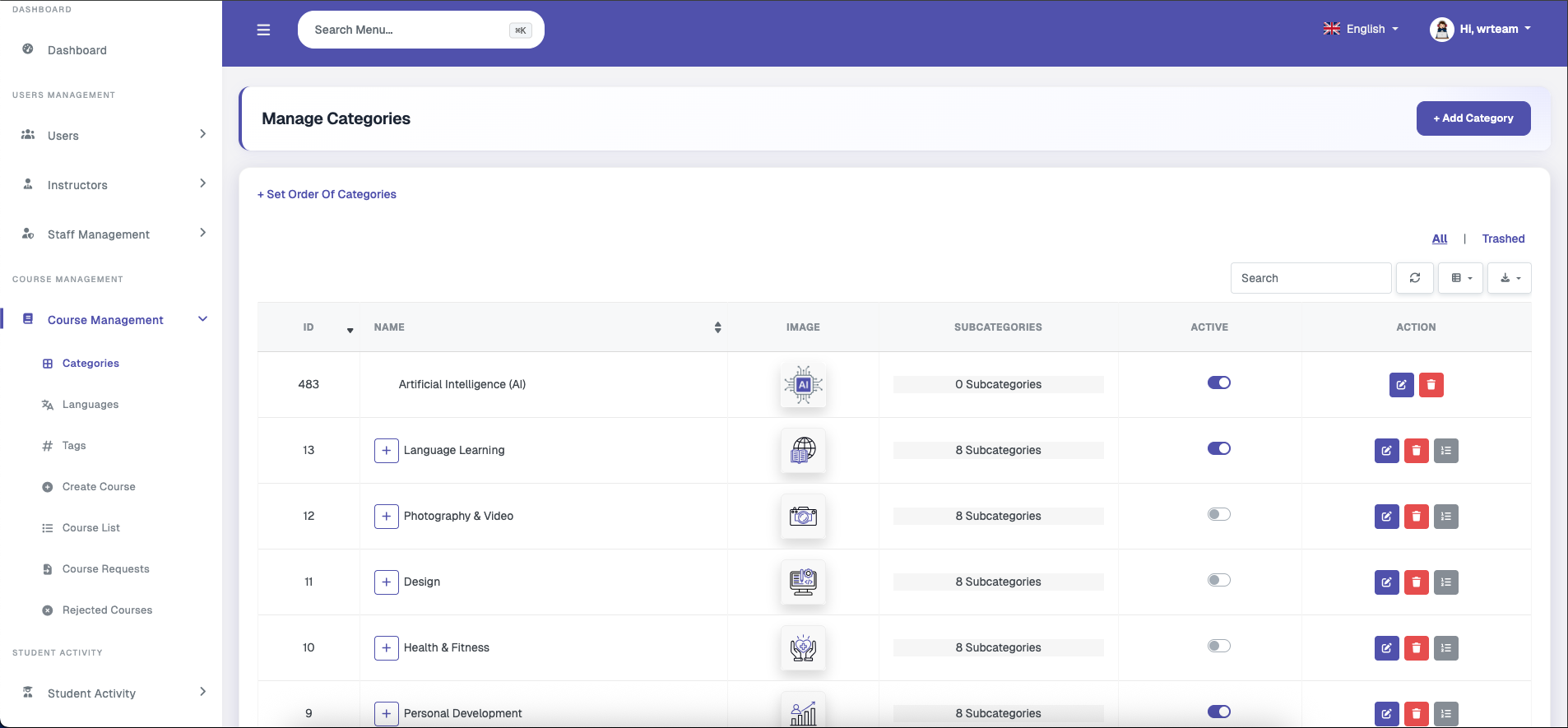Delete the Health & Fitness category
1568x728 pixels.
pyautogui.click(x=1416, y=648)
